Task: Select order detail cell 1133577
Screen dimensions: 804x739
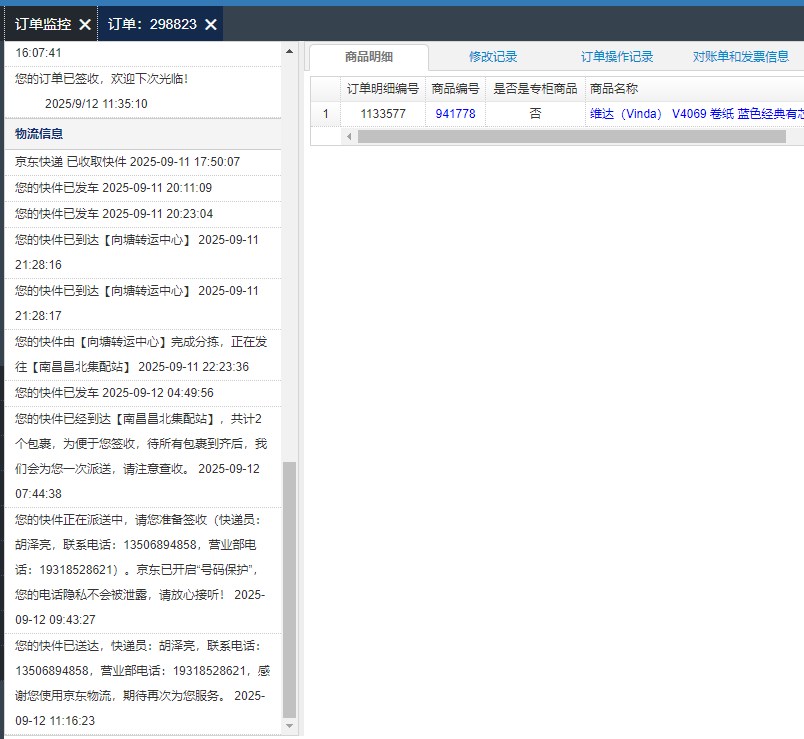Action: pyautogui.click(x=382, y=114)
